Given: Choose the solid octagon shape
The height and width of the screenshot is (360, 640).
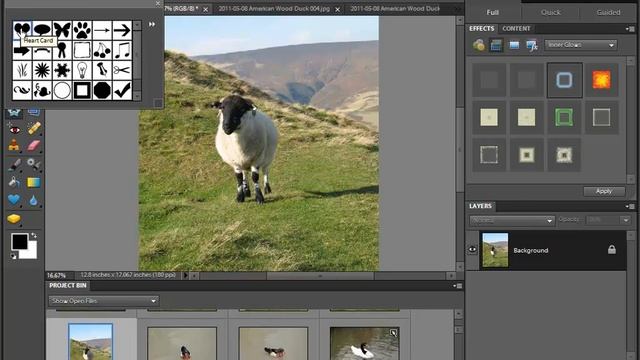Looking at the screenshot, I should [x=102, y=90].
